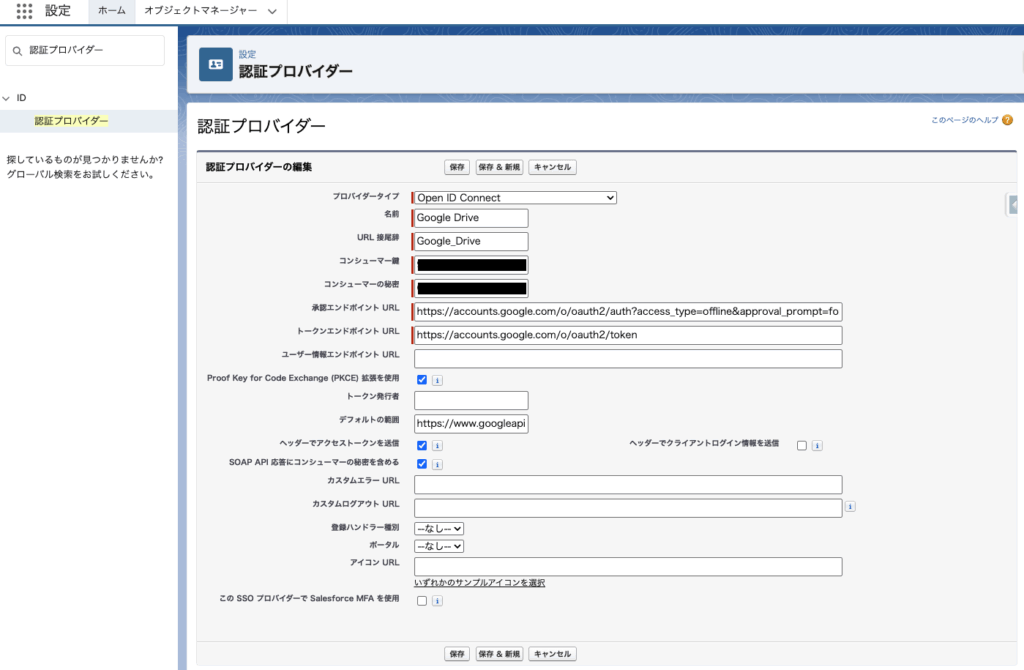Uncheck the Proof Key for Code Exchange checkbox
Image resolution: width=1024 pixels, height=670 pixels.
coord(422,380)
